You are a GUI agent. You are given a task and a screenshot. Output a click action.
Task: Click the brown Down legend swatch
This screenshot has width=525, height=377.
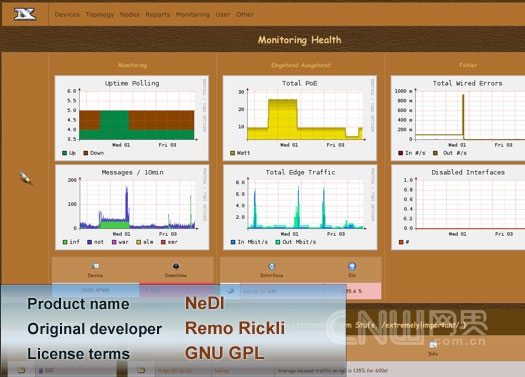click(x=86, y=153)
